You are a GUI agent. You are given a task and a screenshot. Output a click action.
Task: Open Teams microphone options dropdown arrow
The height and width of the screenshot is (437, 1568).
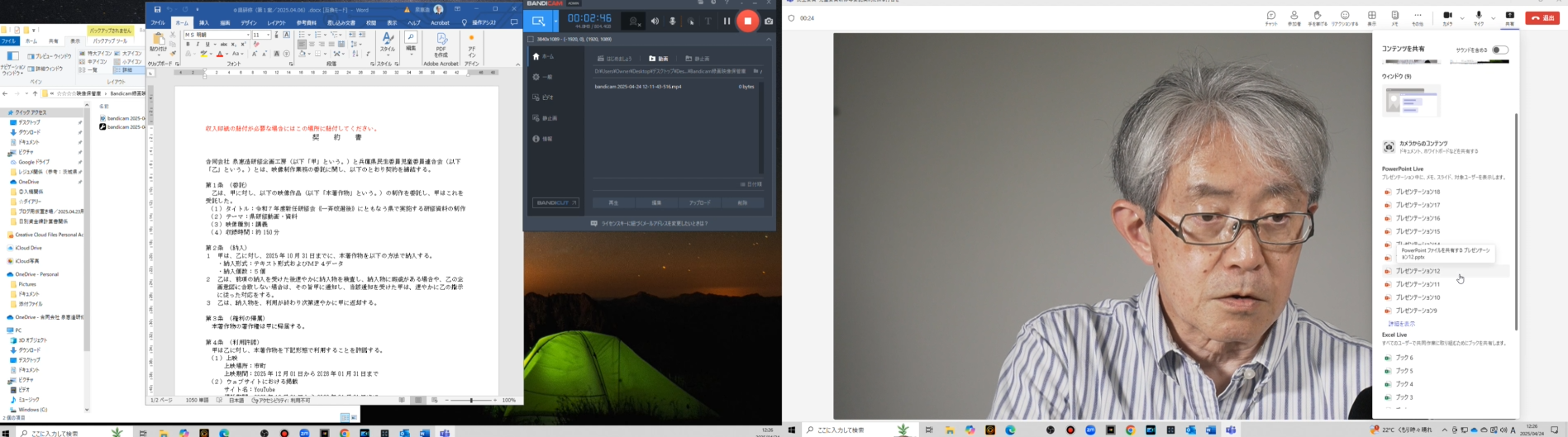pos(1493,17)
